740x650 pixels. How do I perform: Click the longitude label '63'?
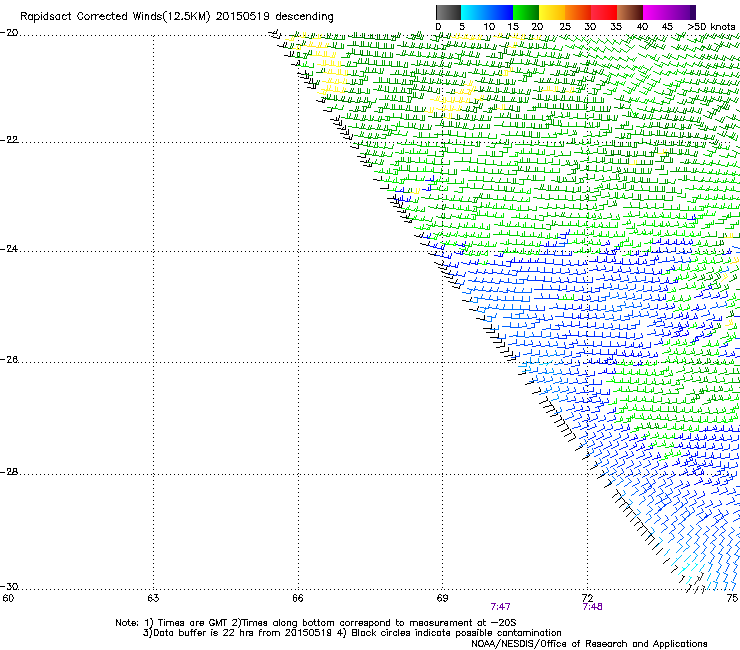153,599
